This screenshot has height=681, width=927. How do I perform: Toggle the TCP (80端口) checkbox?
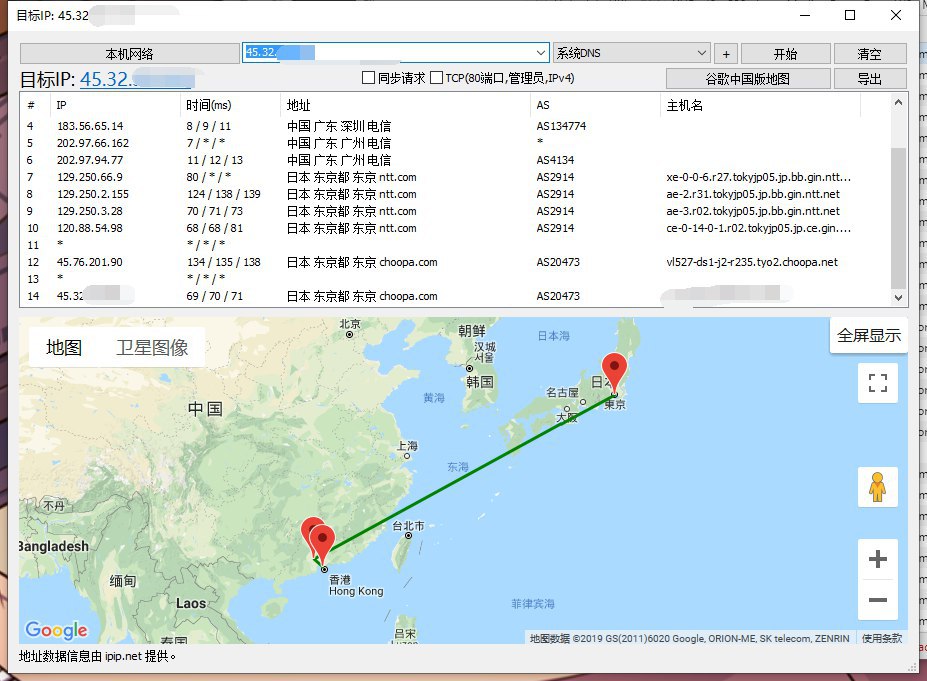436,78
